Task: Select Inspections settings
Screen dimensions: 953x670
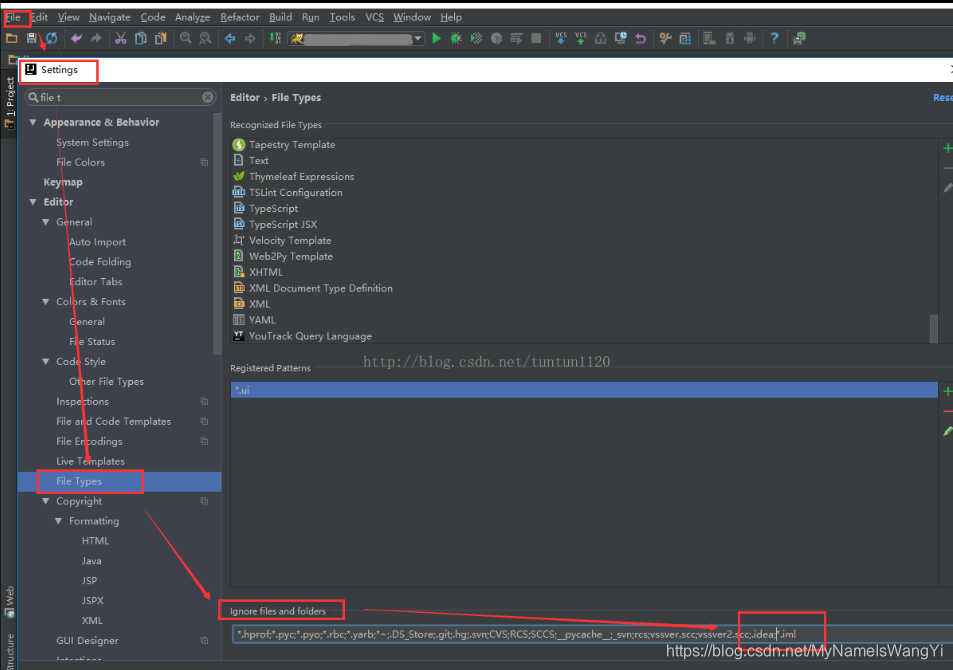Action: pyautogui.click(x=82, y=401)
